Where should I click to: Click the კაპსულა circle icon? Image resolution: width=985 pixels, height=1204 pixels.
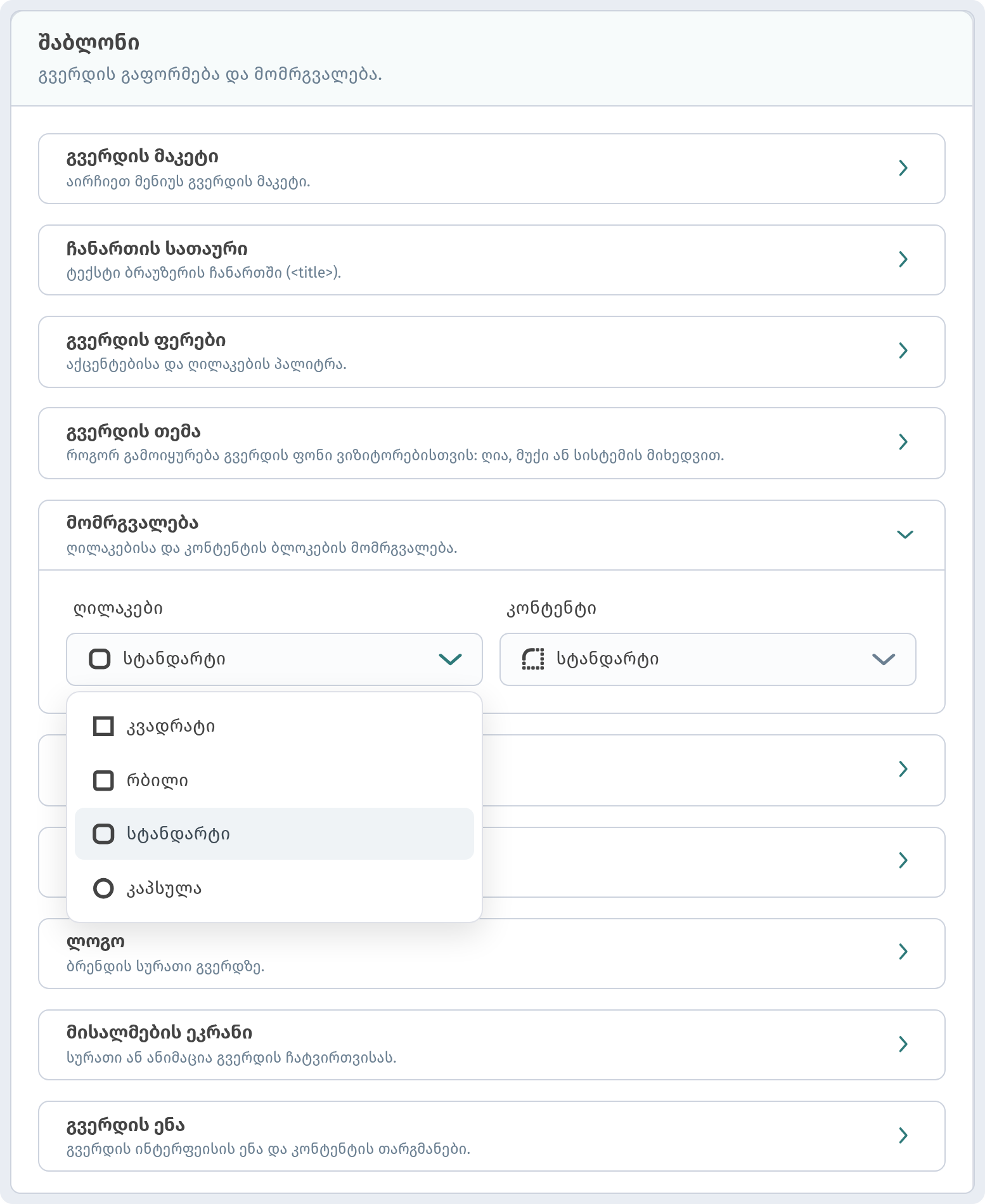point(103,888)
